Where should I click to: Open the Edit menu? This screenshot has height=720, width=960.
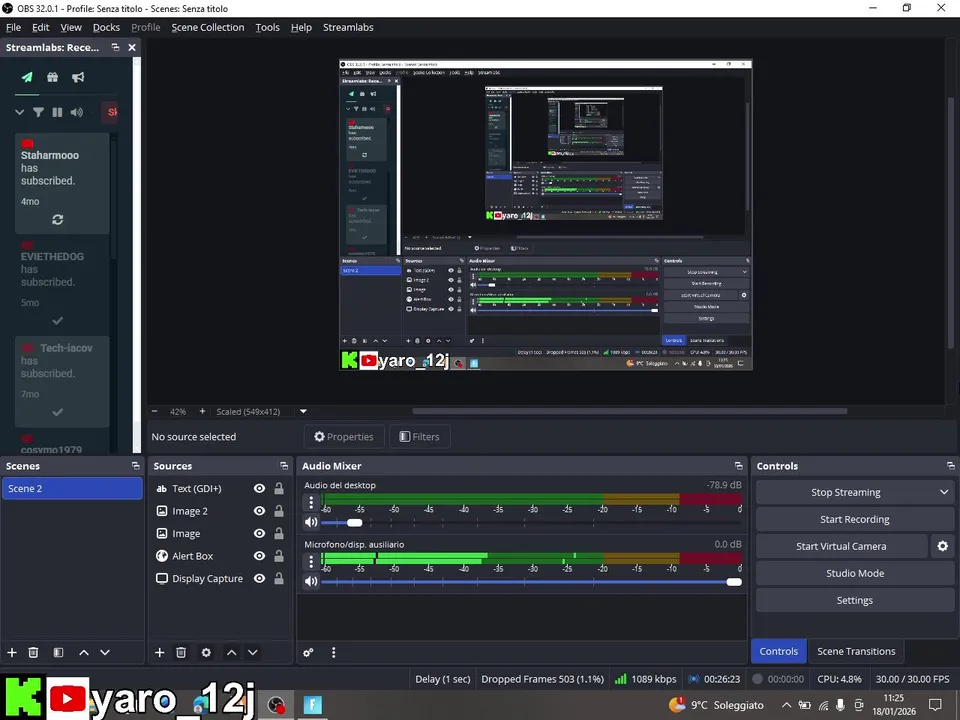40,27
